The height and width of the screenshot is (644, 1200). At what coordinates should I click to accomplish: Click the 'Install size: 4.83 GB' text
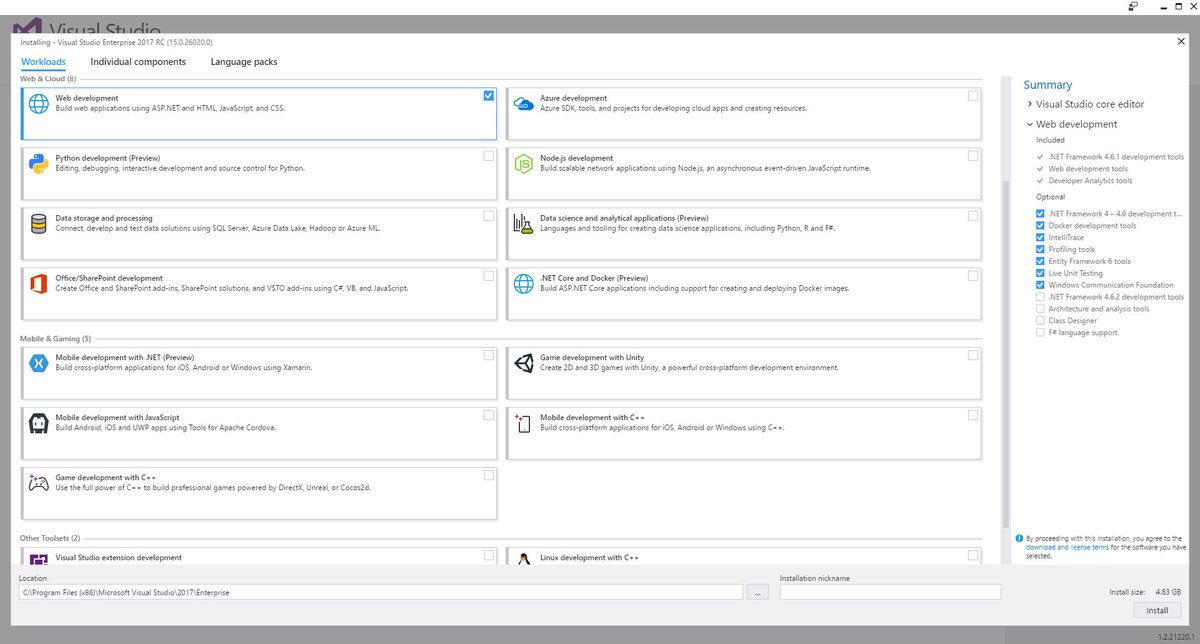coord(1146,592)
